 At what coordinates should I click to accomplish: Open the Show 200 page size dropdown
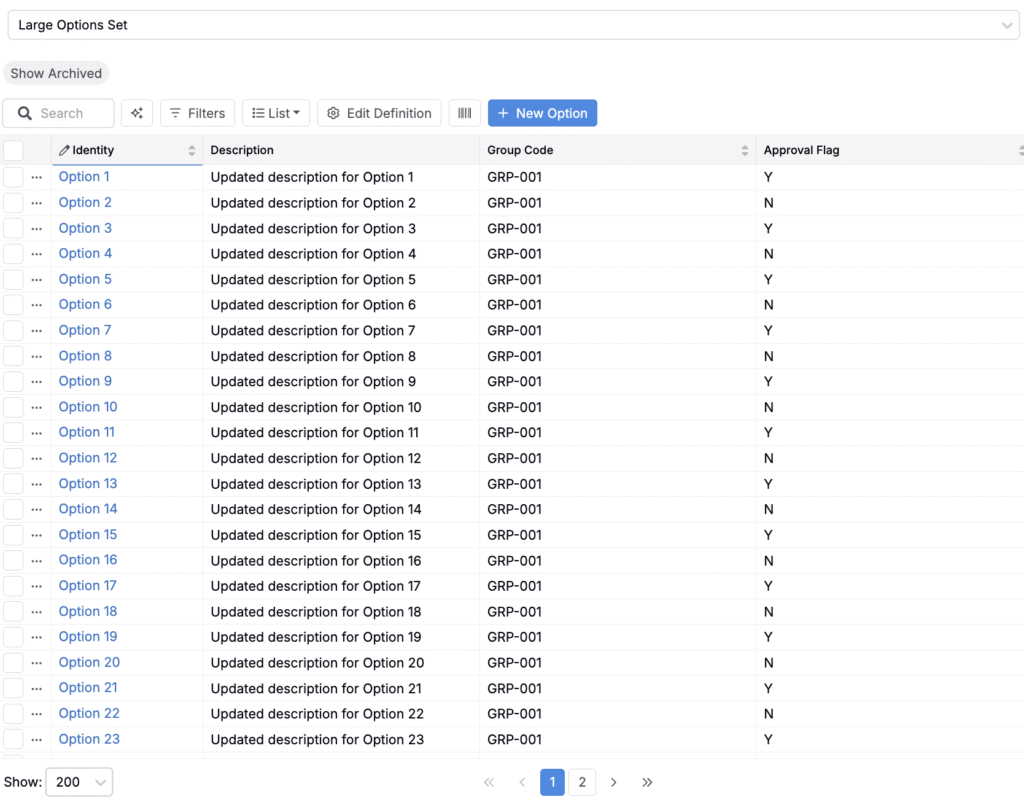pos(79,782)
